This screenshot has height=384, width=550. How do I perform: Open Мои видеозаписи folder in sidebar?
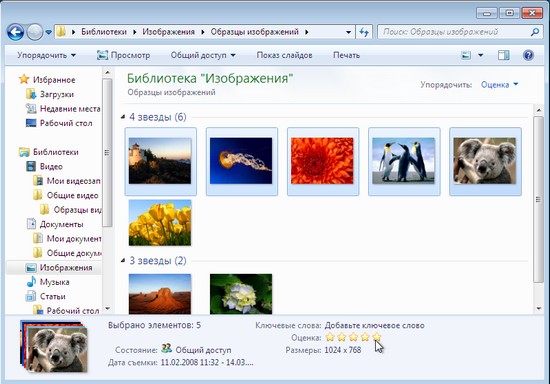pyautogui.click(x=67, y=181)
